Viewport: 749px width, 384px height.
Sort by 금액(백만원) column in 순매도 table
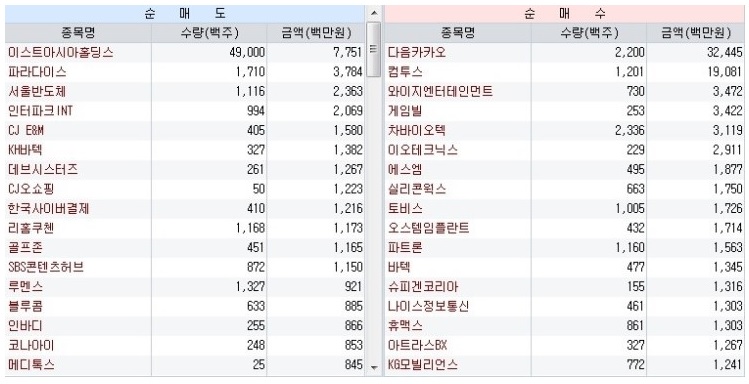[x=316, y=33]
